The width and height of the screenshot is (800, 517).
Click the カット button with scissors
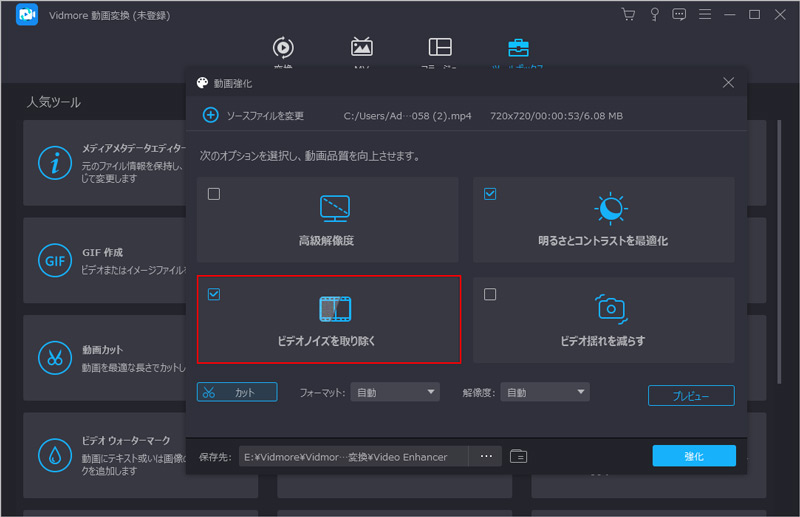coord(237,392)
